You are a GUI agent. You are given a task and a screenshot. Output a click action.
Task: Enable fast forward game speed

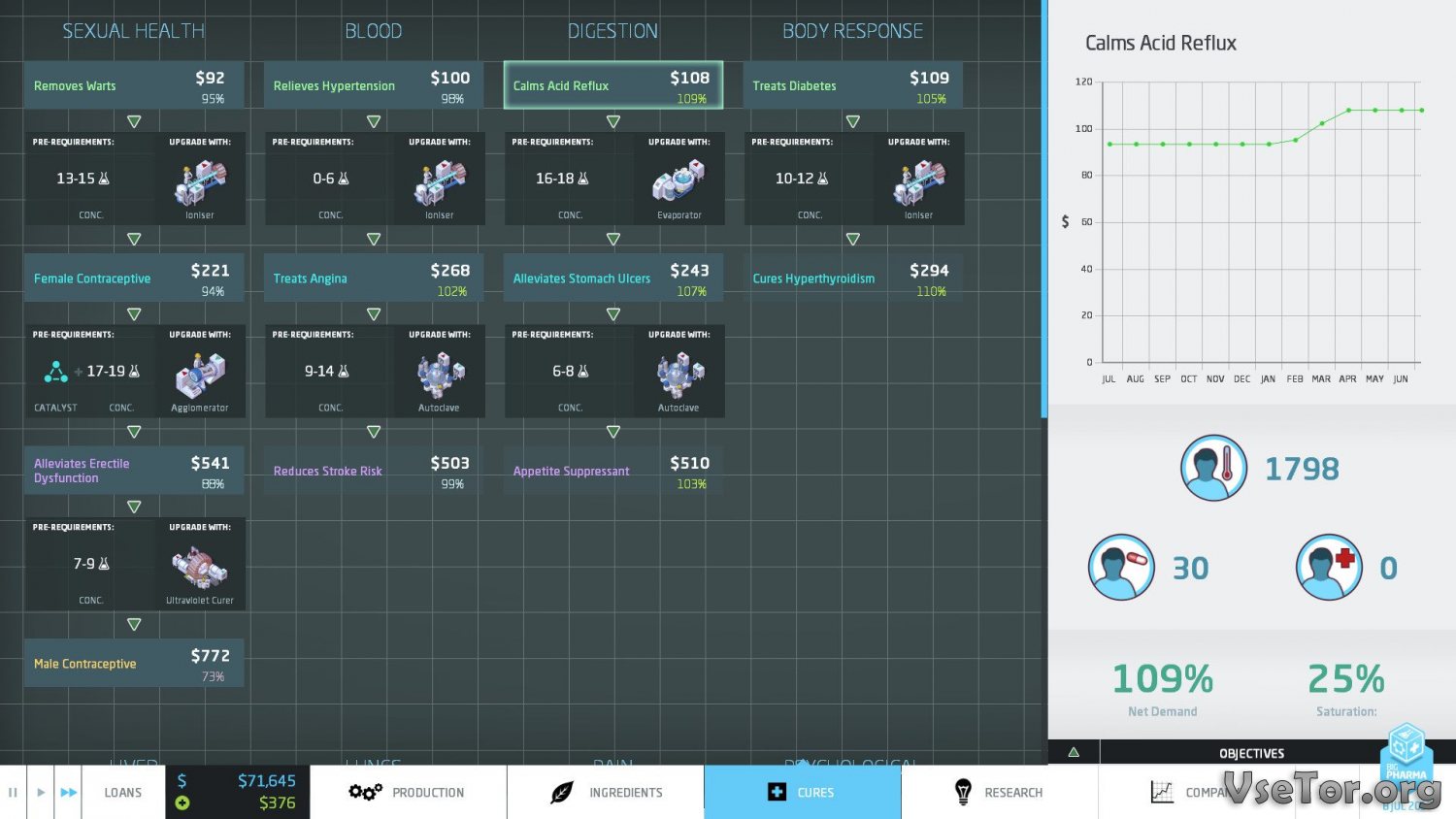pos(68,792)
